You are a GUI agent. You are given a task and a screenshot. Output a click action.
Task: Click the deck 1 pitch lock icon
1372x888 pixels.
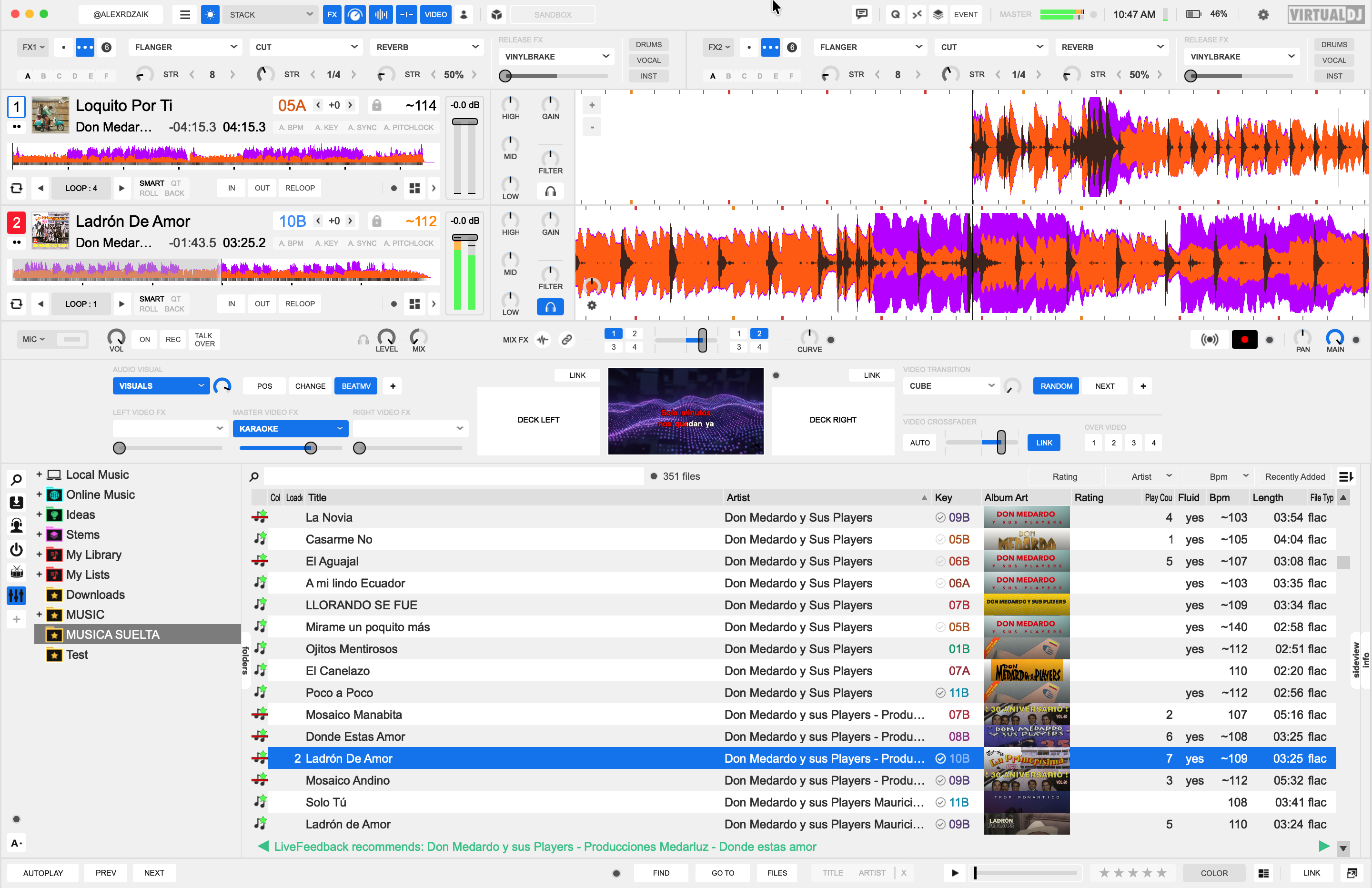376,105
